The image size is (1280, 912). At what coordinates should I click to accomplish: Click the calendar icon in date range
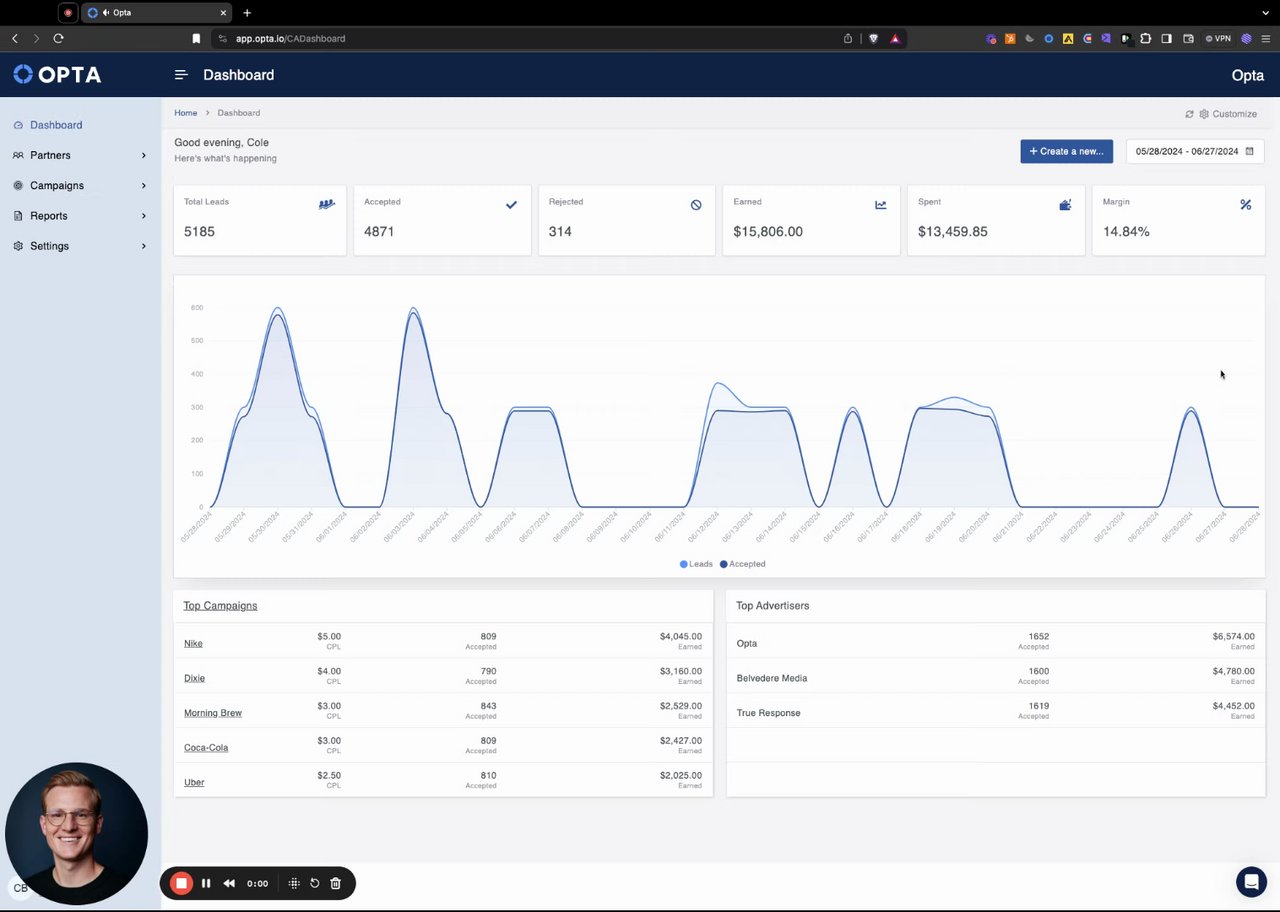tap(1249, 151)
